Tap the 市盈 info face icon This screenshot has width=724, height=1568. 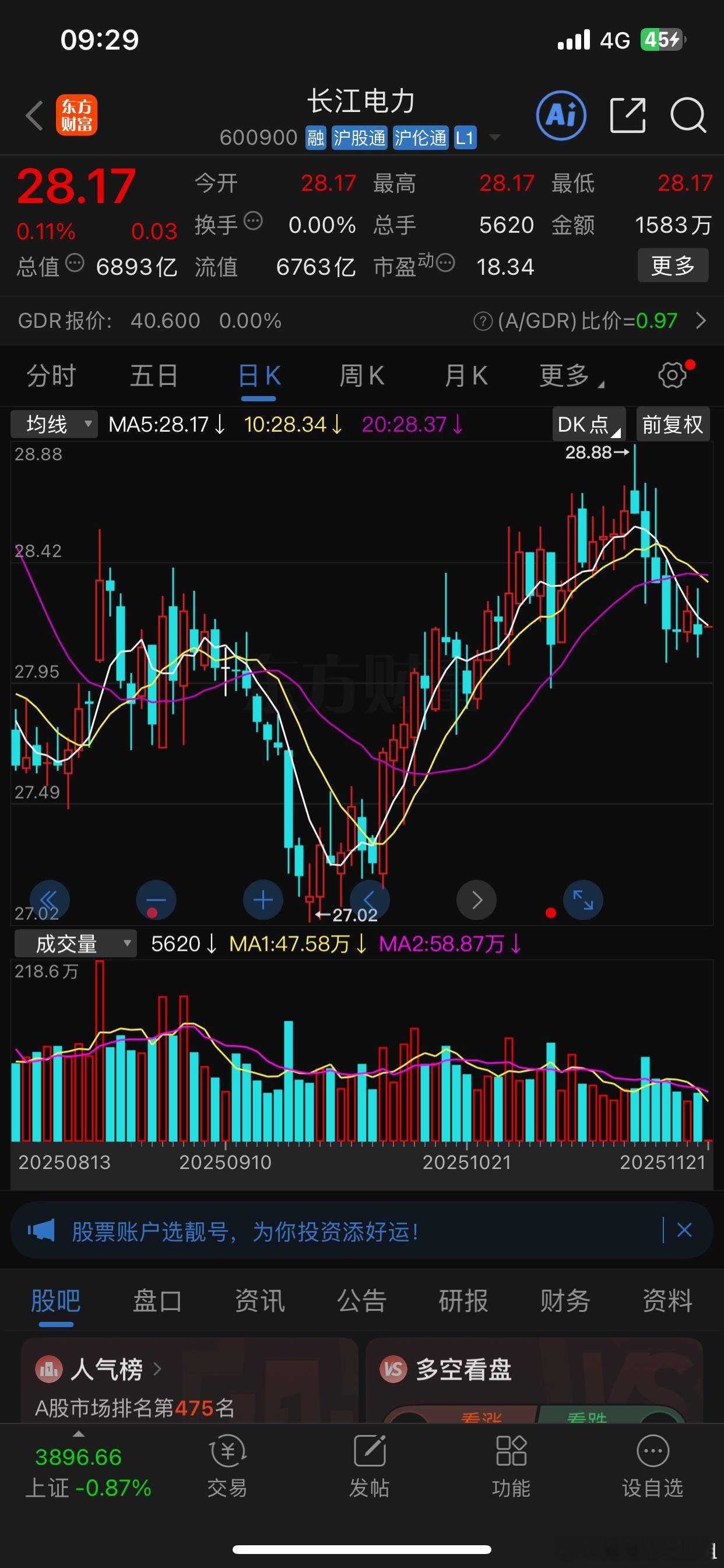(445, 263)
